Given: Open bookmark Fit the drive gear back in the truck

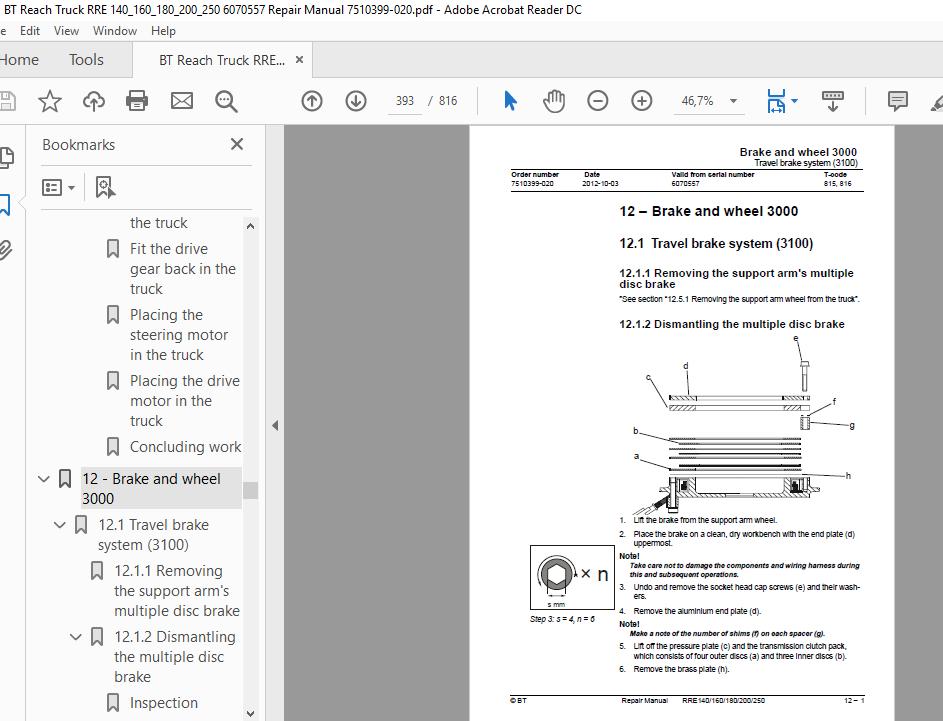Looking at the screenshot, I should coord(183,269).
